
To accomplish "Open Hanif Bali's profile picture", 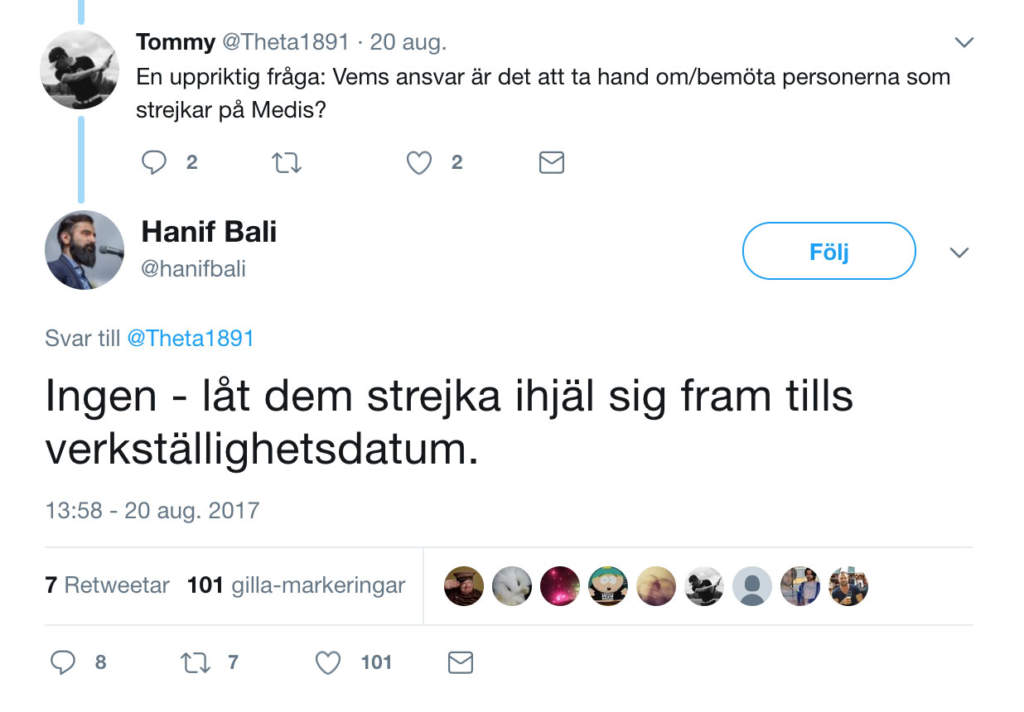I will pyautogui.click(x=84, y=250).
